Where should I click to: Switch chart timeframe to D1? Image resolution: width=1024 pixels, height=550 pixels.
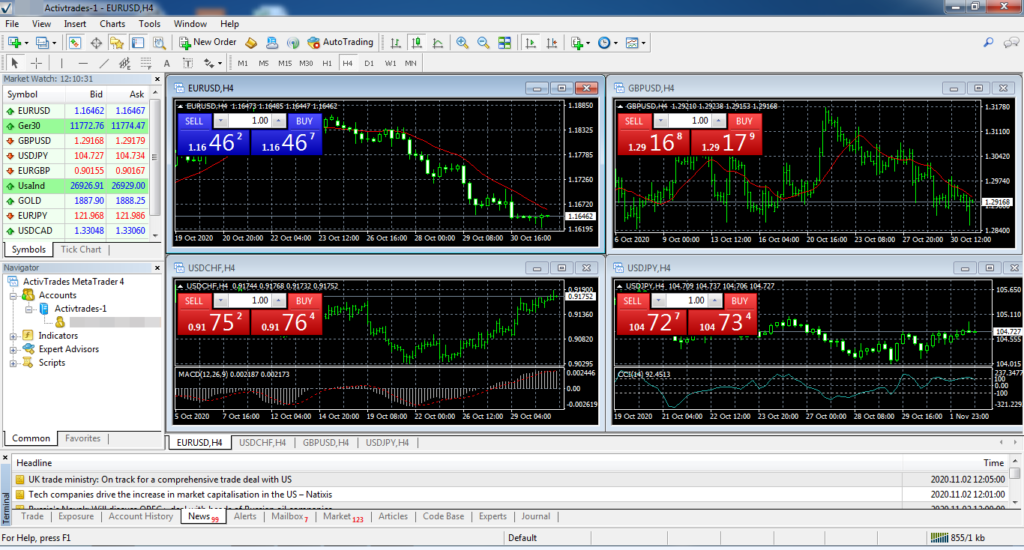369,63
